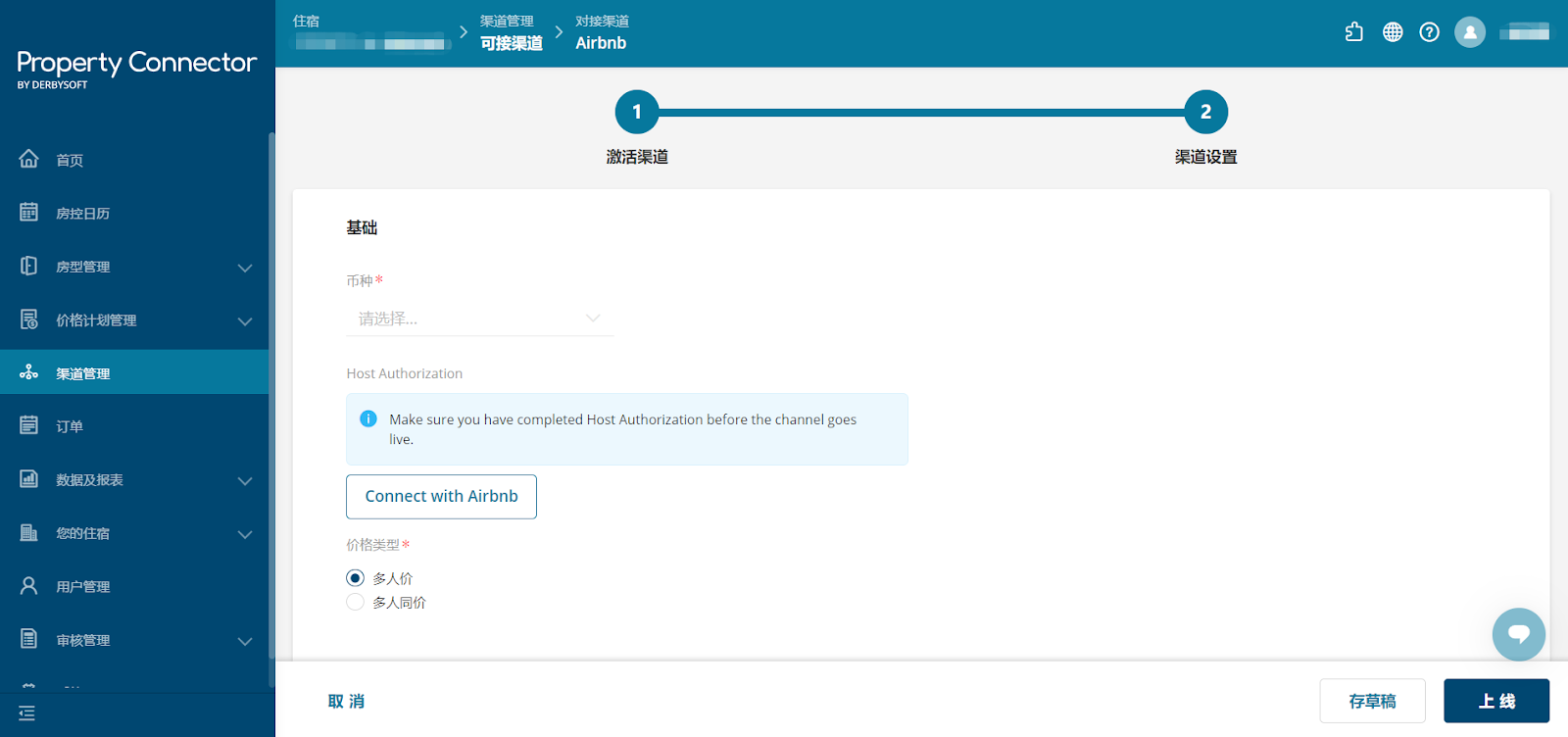Click the info icon in Host Authorization notice
The image size is (1568, 737).
(x=368, y=418)
